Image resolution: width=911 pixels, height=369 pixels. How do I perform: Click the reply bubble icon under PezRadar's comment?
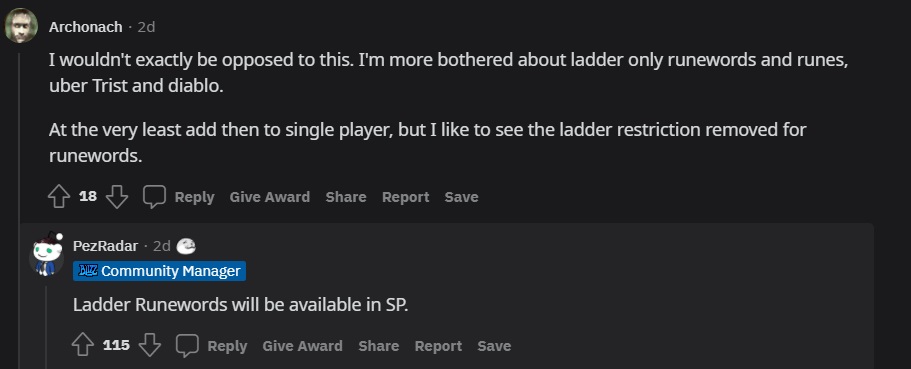click(187, 346)
